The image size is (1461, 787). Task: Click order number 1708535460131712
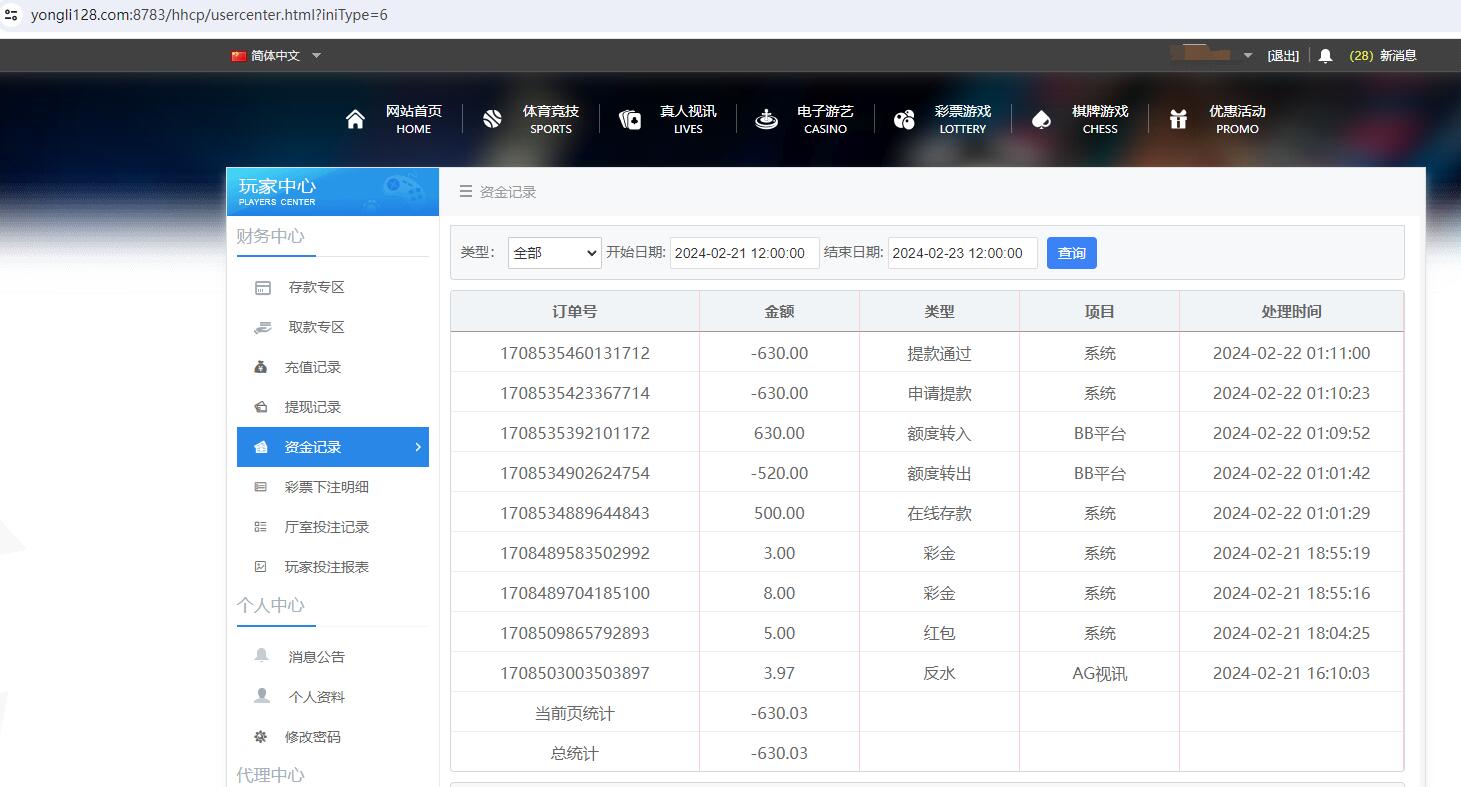(x=575, y=353)
